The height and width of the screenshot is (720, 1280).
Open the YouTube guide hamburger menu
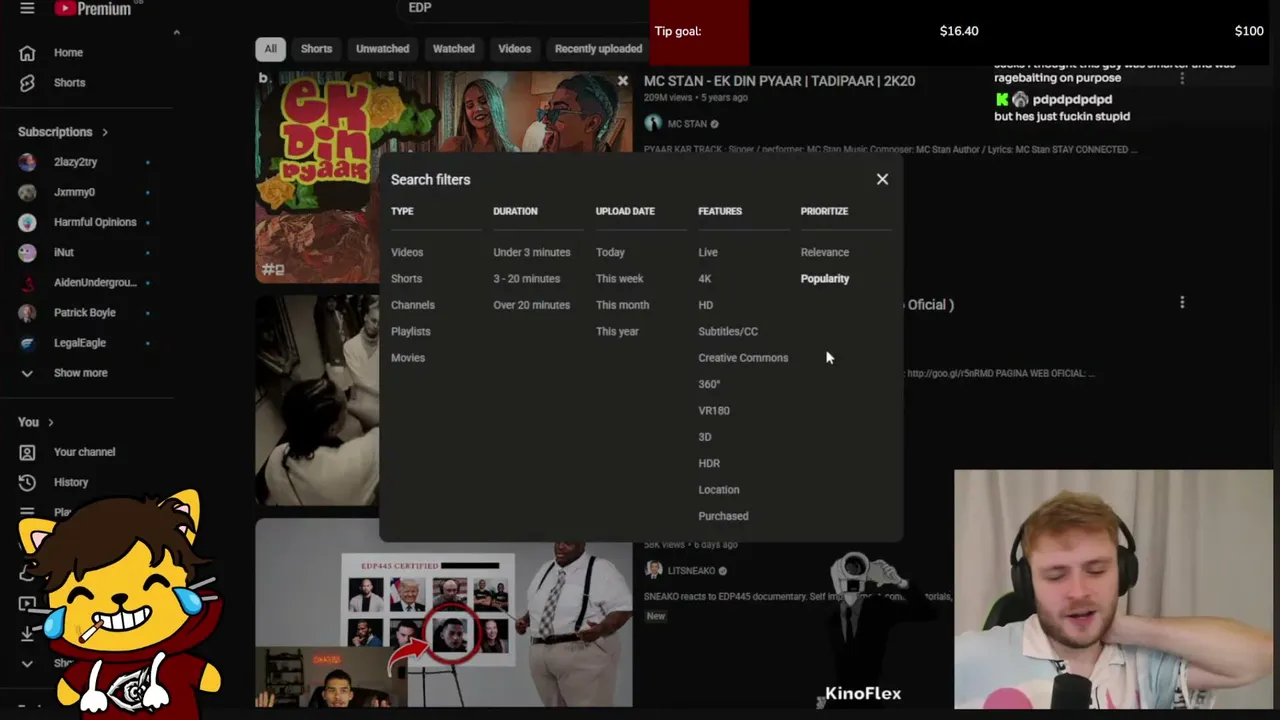pyautogui.click(x=27, y=8)
